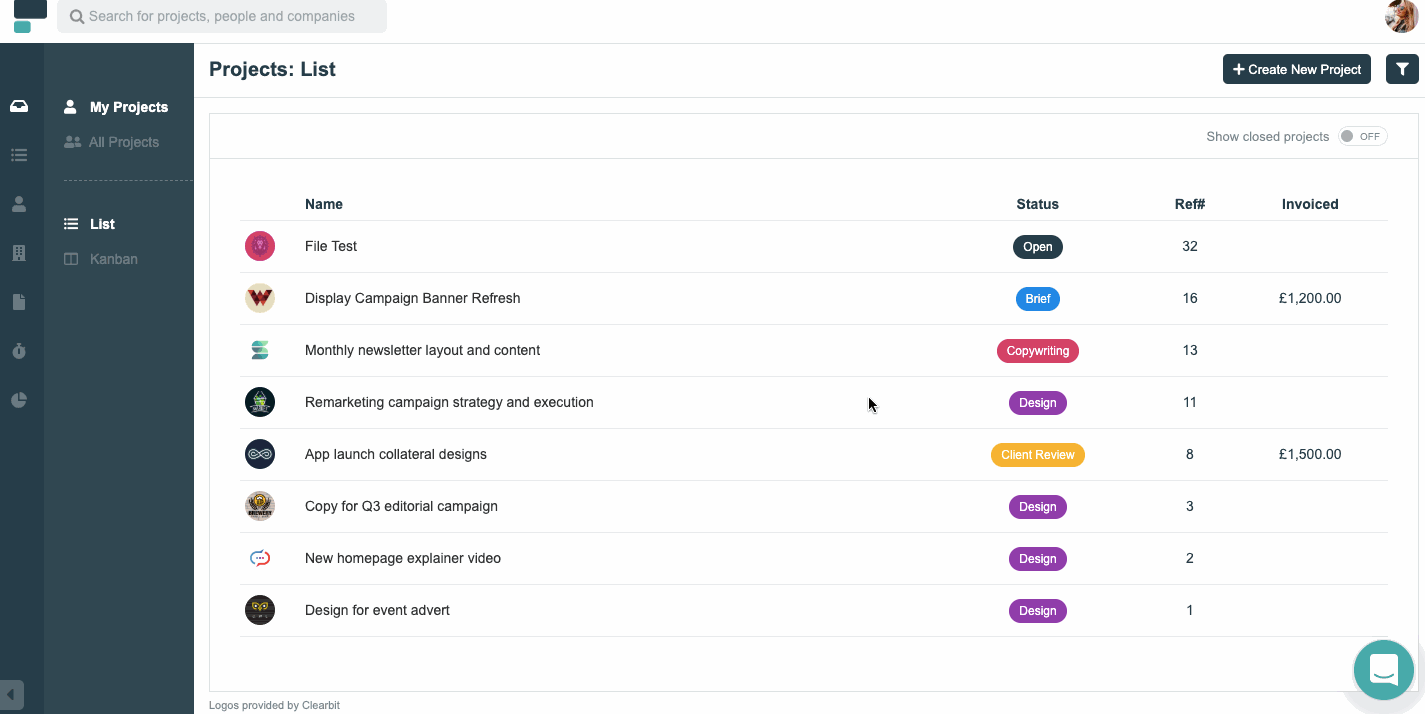Open the people sidebar icon

(19, 204)
